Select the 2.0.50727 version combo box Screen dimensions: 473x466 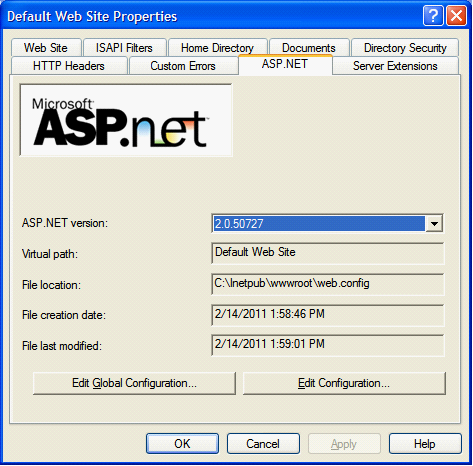pos(327,224)
